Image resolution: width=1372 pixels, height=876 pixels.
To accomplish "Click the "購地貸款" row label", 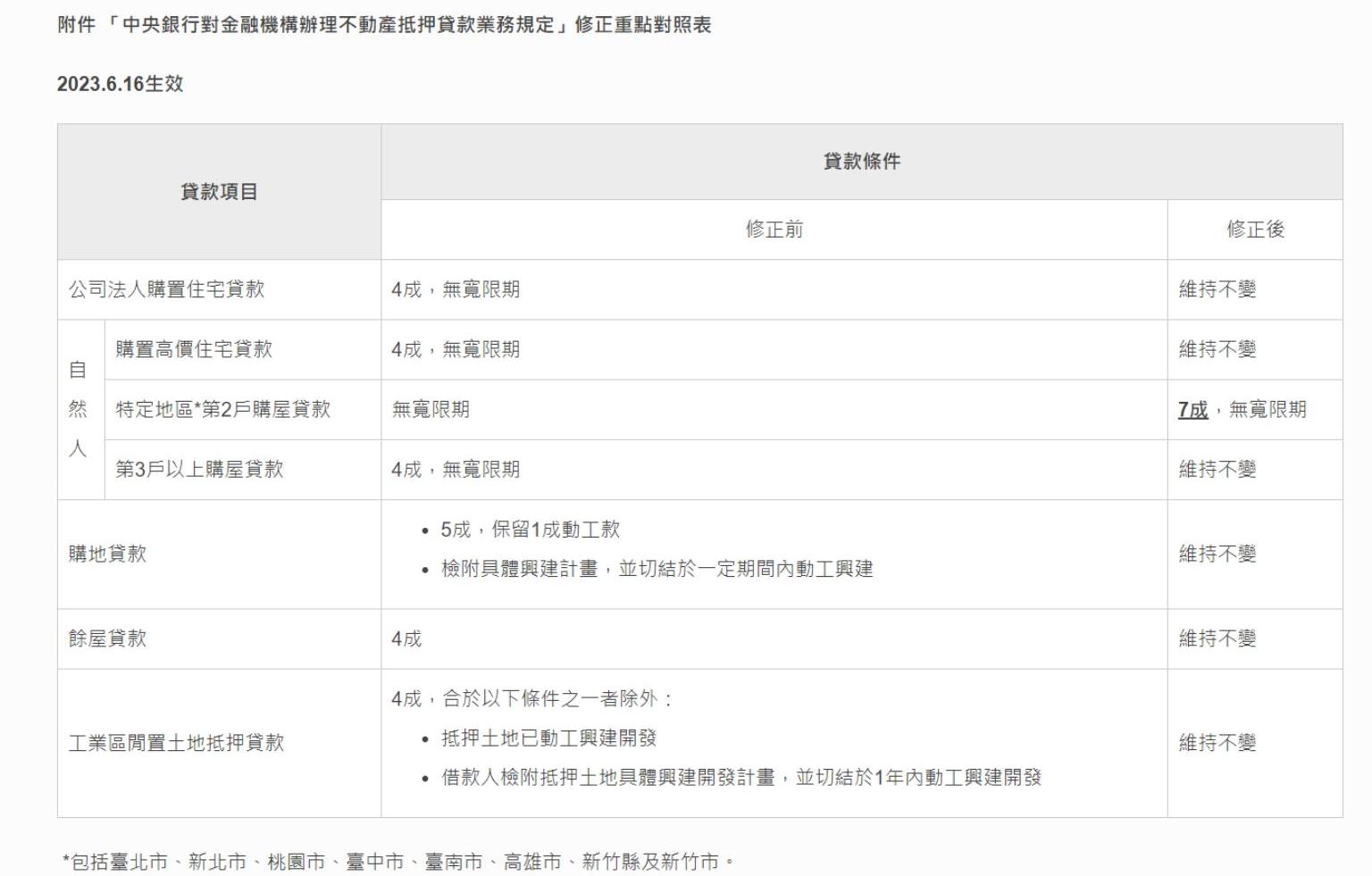I will [107, 554].
